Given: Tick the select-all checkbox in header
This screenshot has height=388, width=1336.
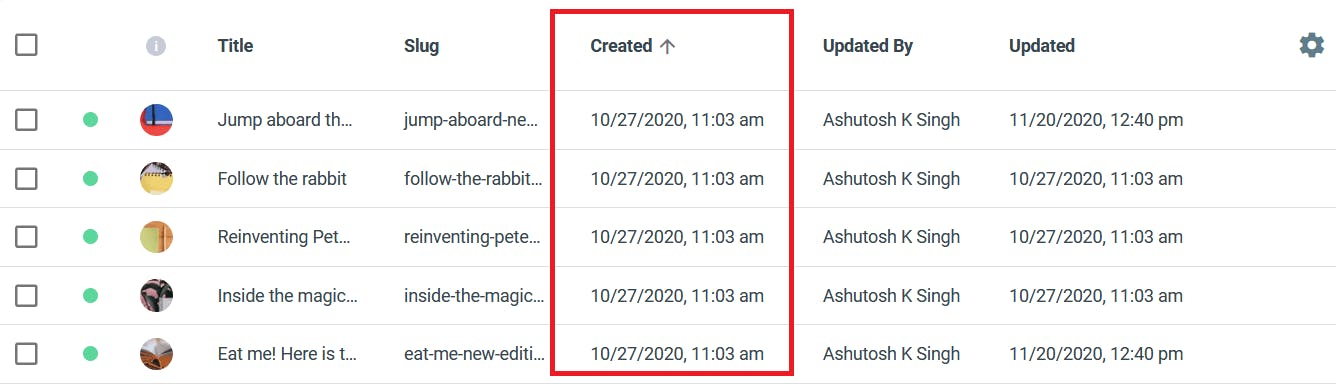Looking at the screenshot, I should (x=27, y=45).
